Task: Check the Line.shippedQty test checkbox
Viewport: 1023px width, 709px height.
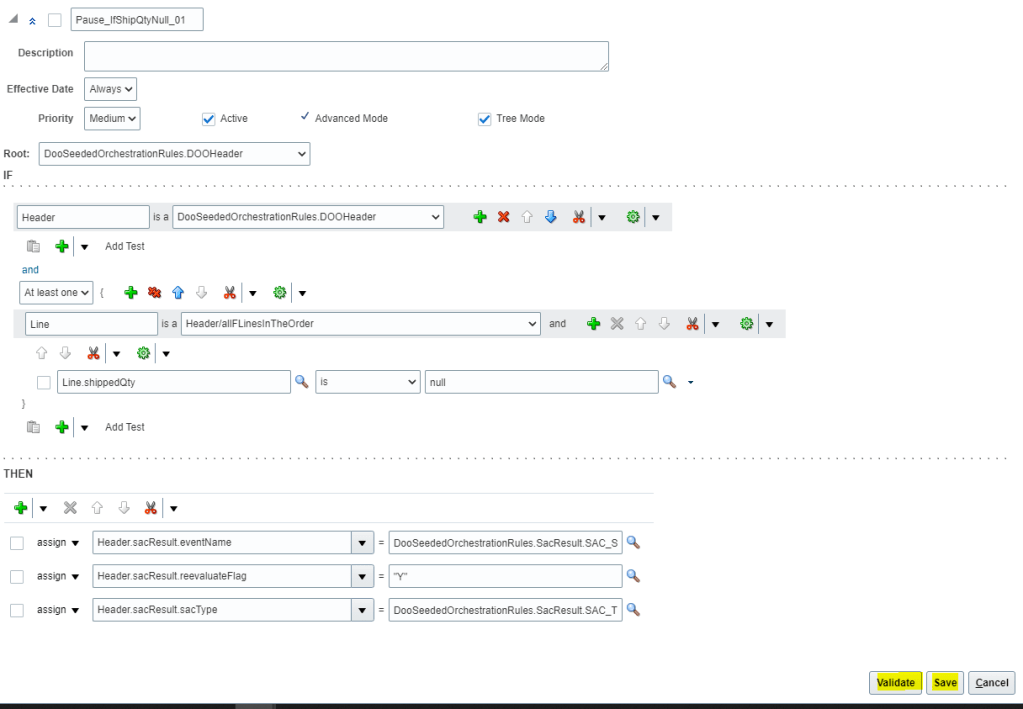Action: [x=43, y=382]
